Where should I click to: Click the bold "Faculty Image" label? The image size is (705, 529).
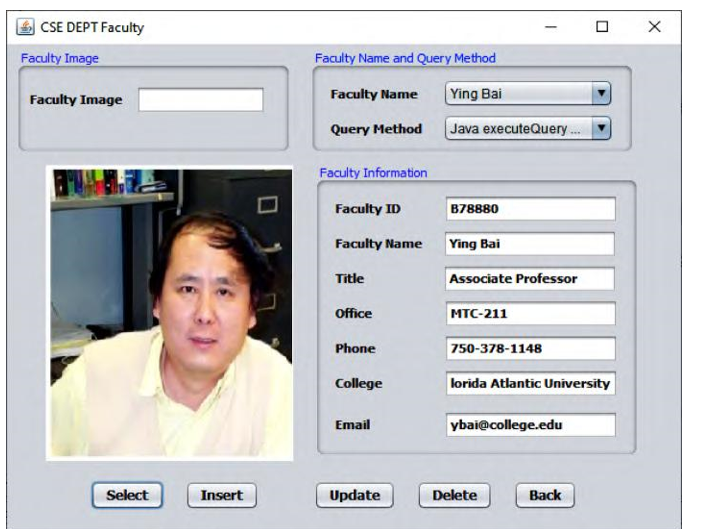pos(76,100)
